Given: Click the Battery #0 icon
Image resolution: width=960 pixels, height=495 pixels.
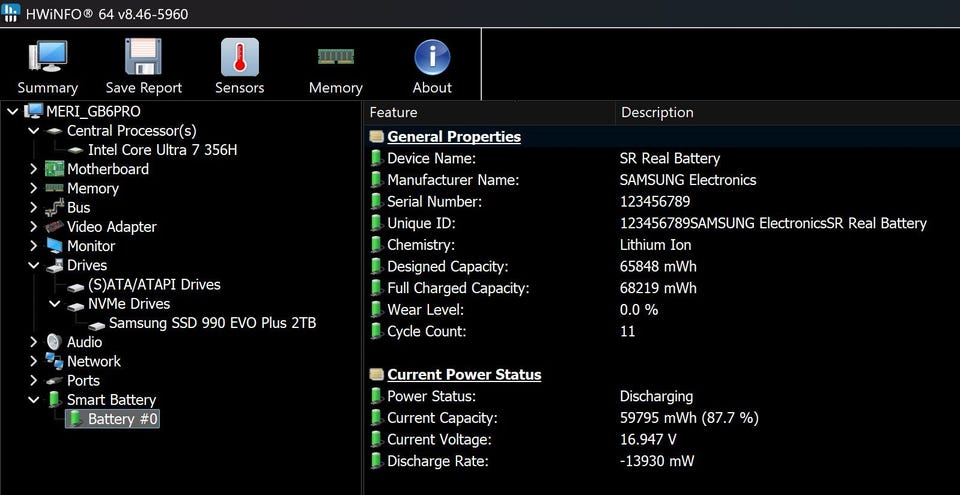Looking at the screenshot, I should click(75, 419).
